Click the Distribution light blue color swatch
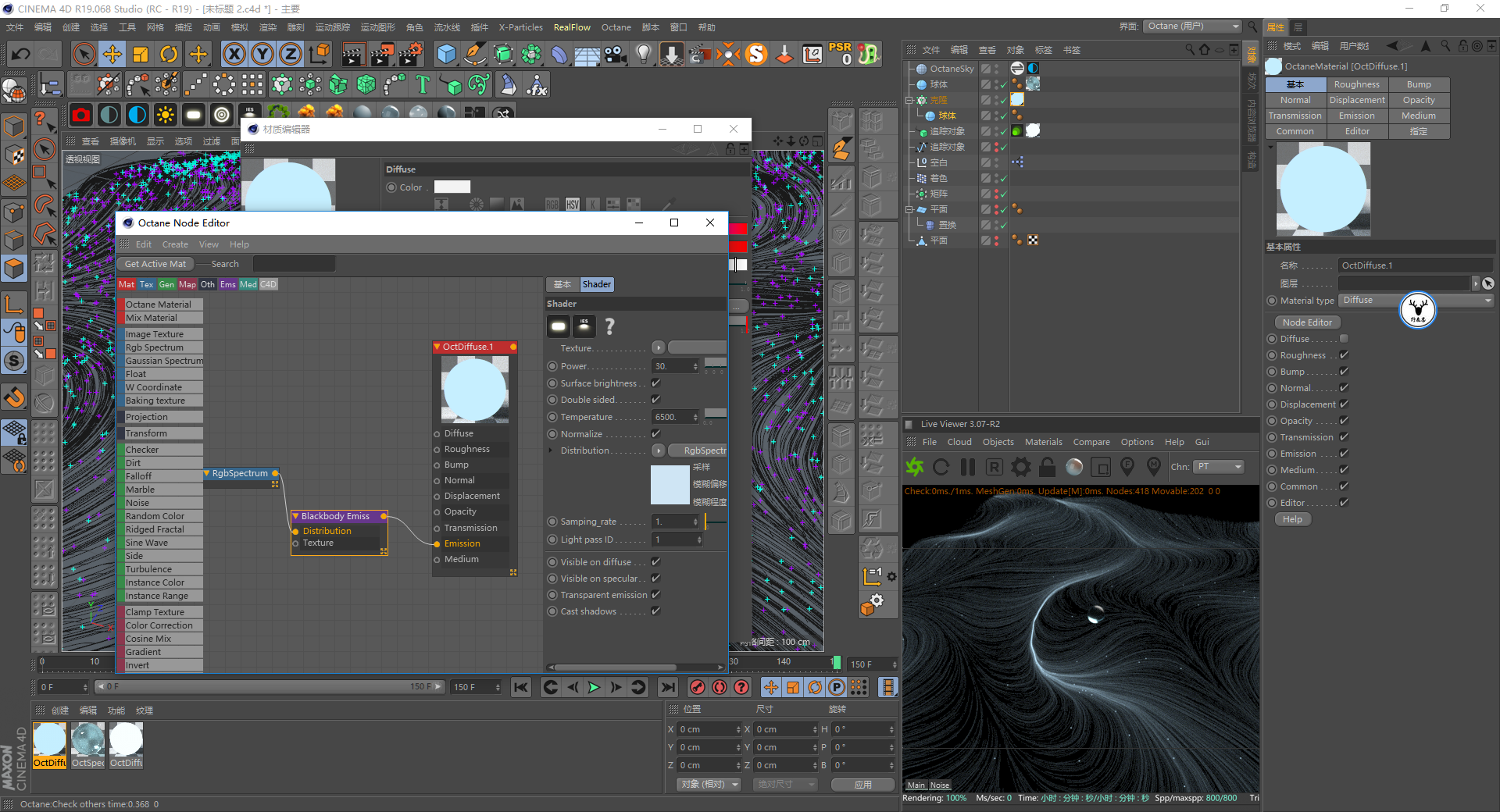Image resolution: width=1500 pixels, height=812 pixels. 670,484
